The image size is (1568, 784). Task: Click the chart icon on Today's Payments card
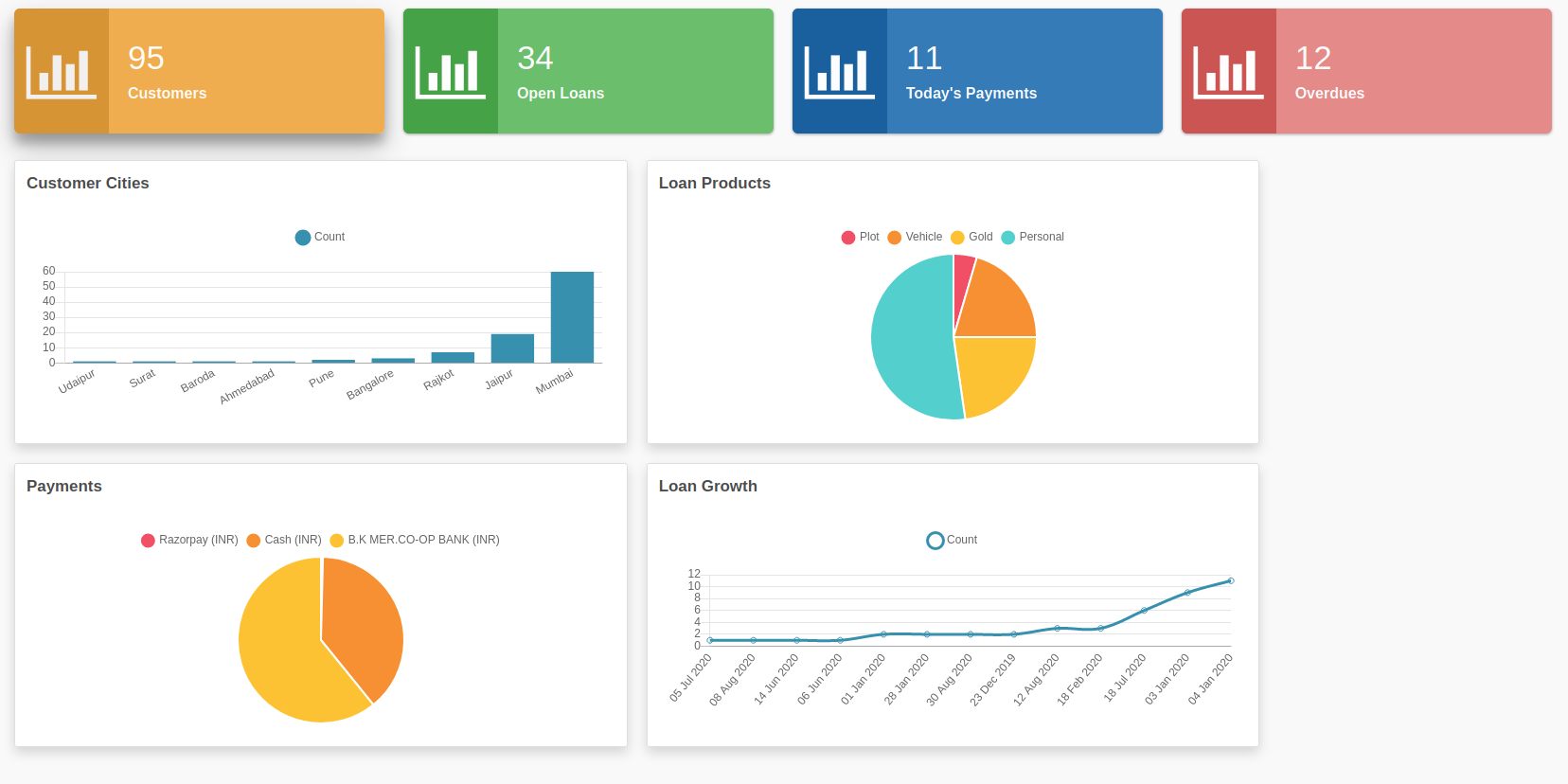pyautogui.click(x=840, y=72)
